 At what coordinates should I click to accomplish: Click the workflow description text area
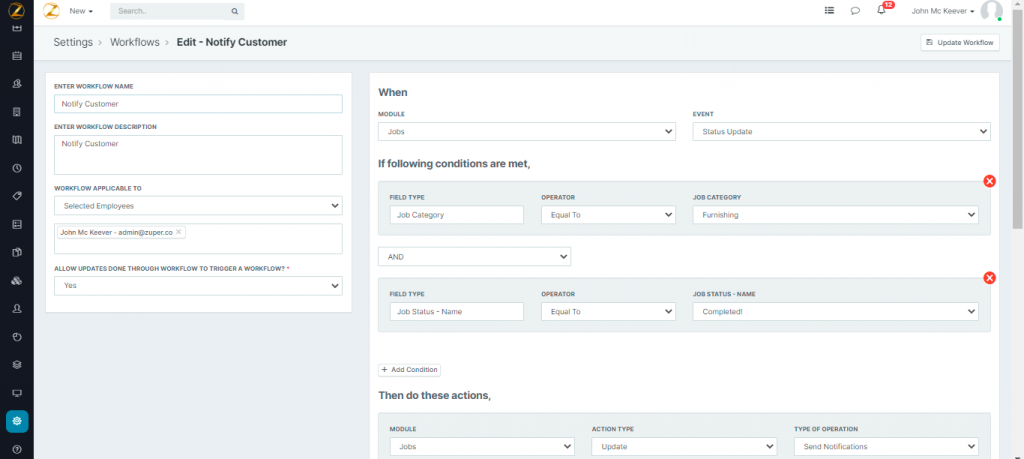tap(199, 155)
